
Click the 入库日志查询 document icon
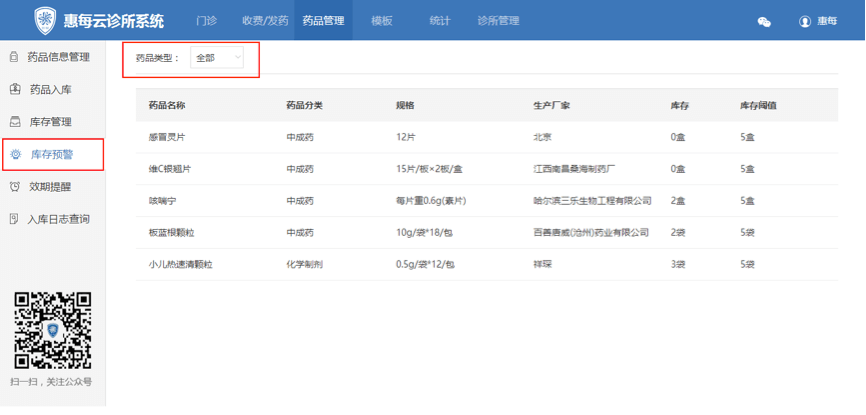[x=14, y=219]
